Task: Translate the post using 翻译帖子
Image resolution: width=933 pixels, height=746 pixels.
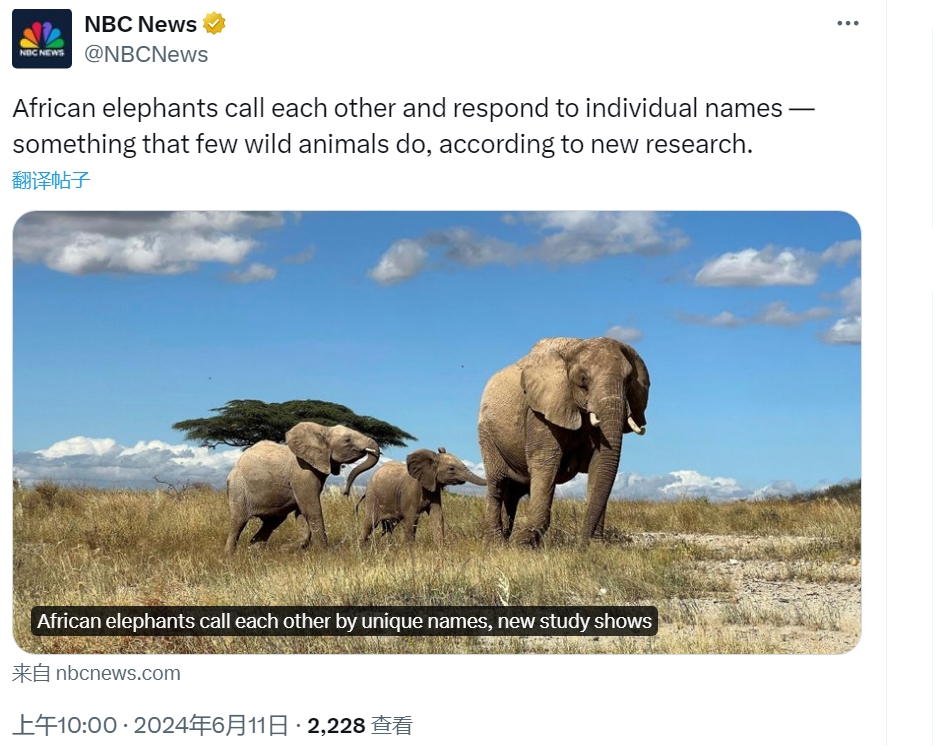Action: click(x=51, y=180)
